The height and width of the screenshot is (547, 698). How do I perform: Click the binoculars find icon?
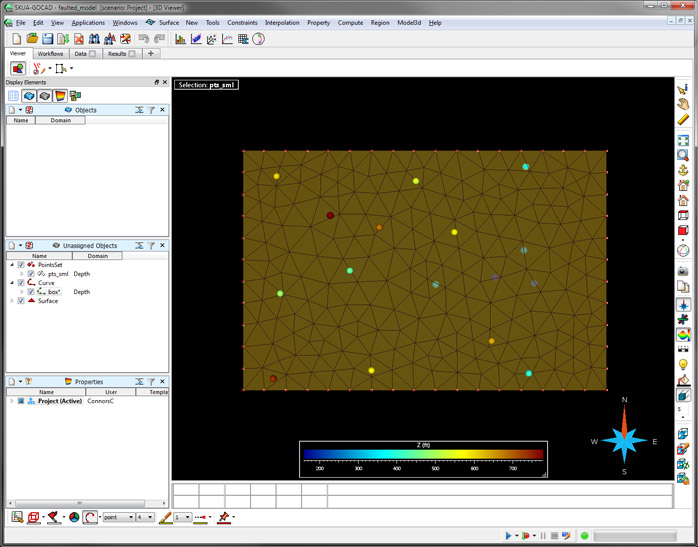94,39
